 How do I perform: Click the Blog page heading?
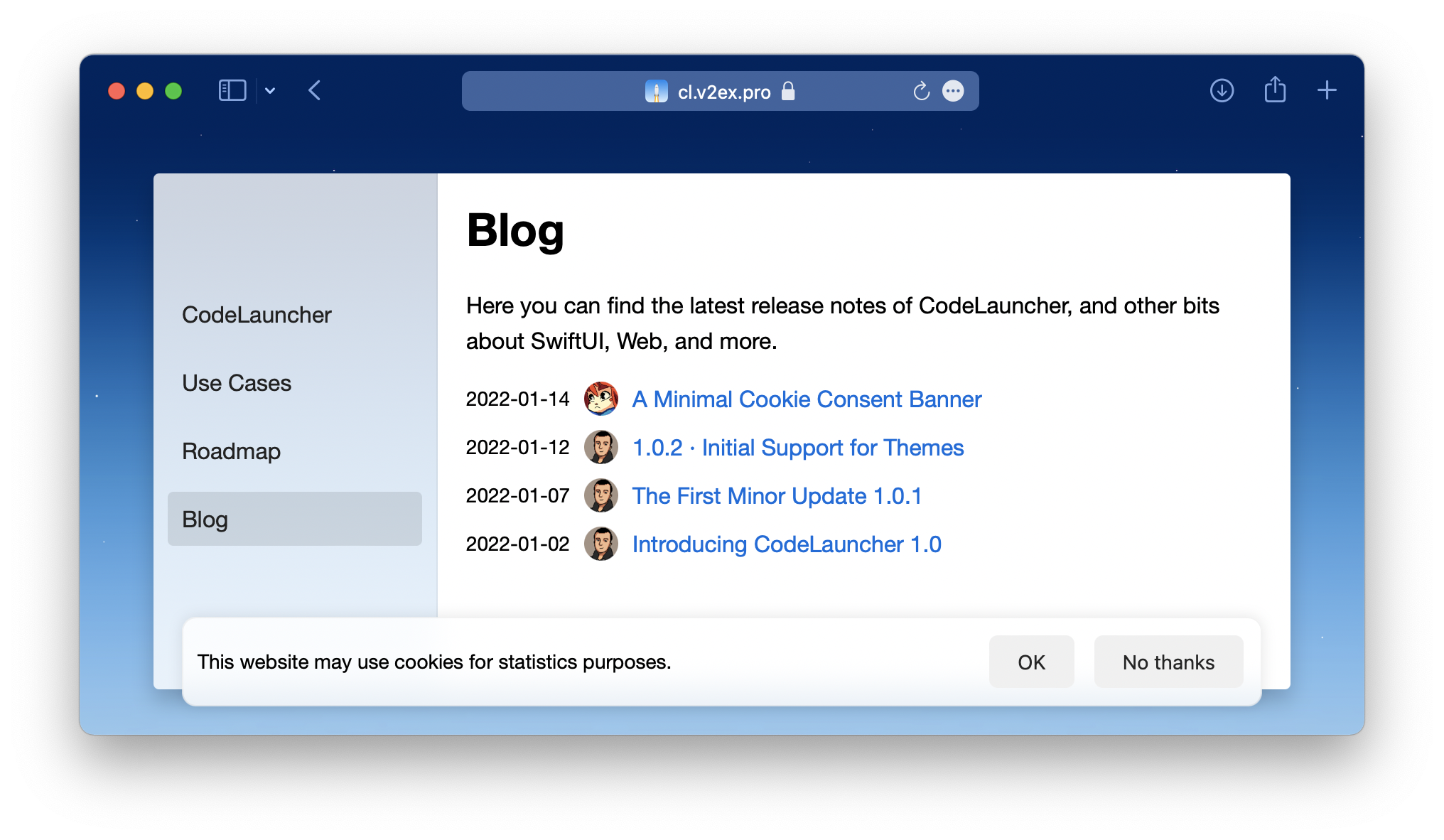tap(515, 231)
